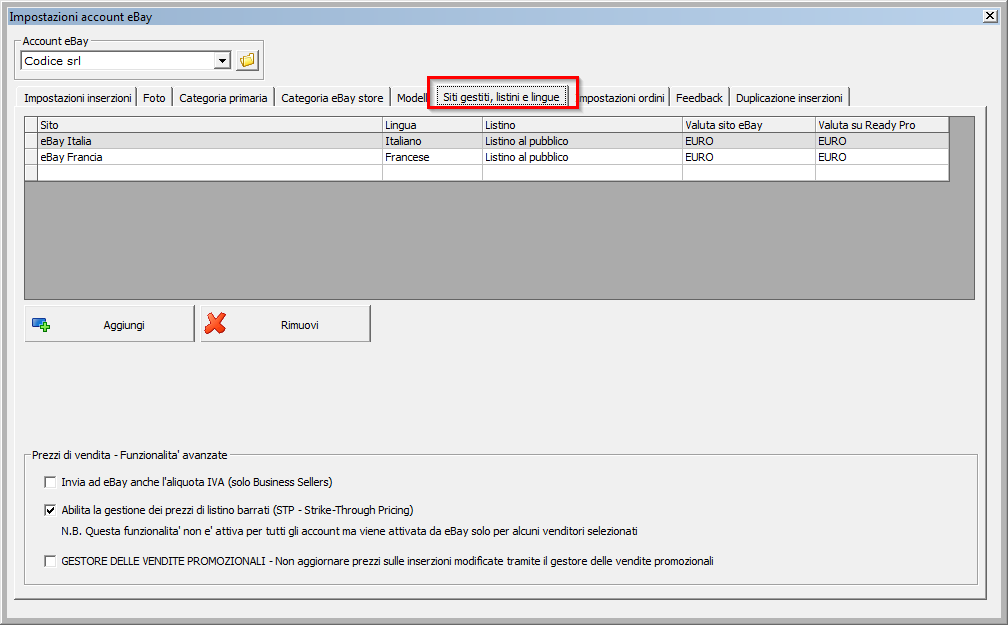Enable GESTORE DELLE VENDITE PROMOZIONALI checkbox
This screenshot has width=1008, height=625.
(x=50, y=561)
